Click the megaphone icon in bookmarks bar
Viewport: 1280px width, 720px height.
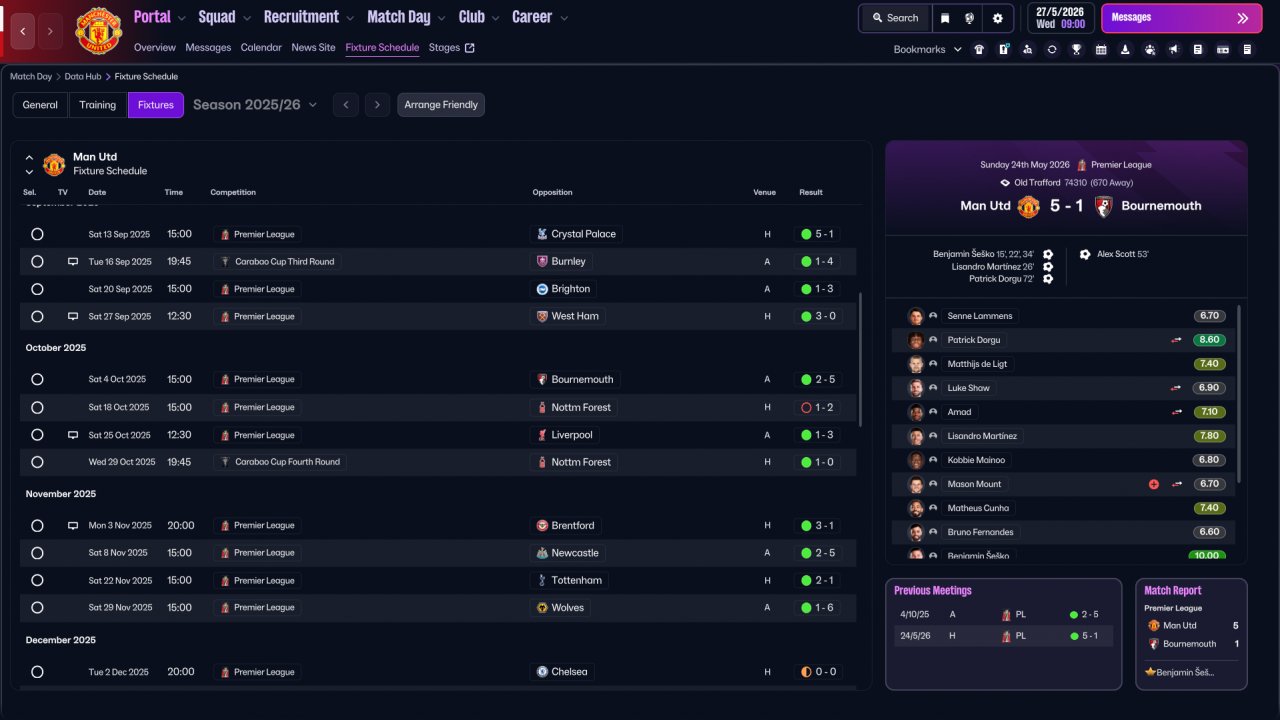point(1174,49)
